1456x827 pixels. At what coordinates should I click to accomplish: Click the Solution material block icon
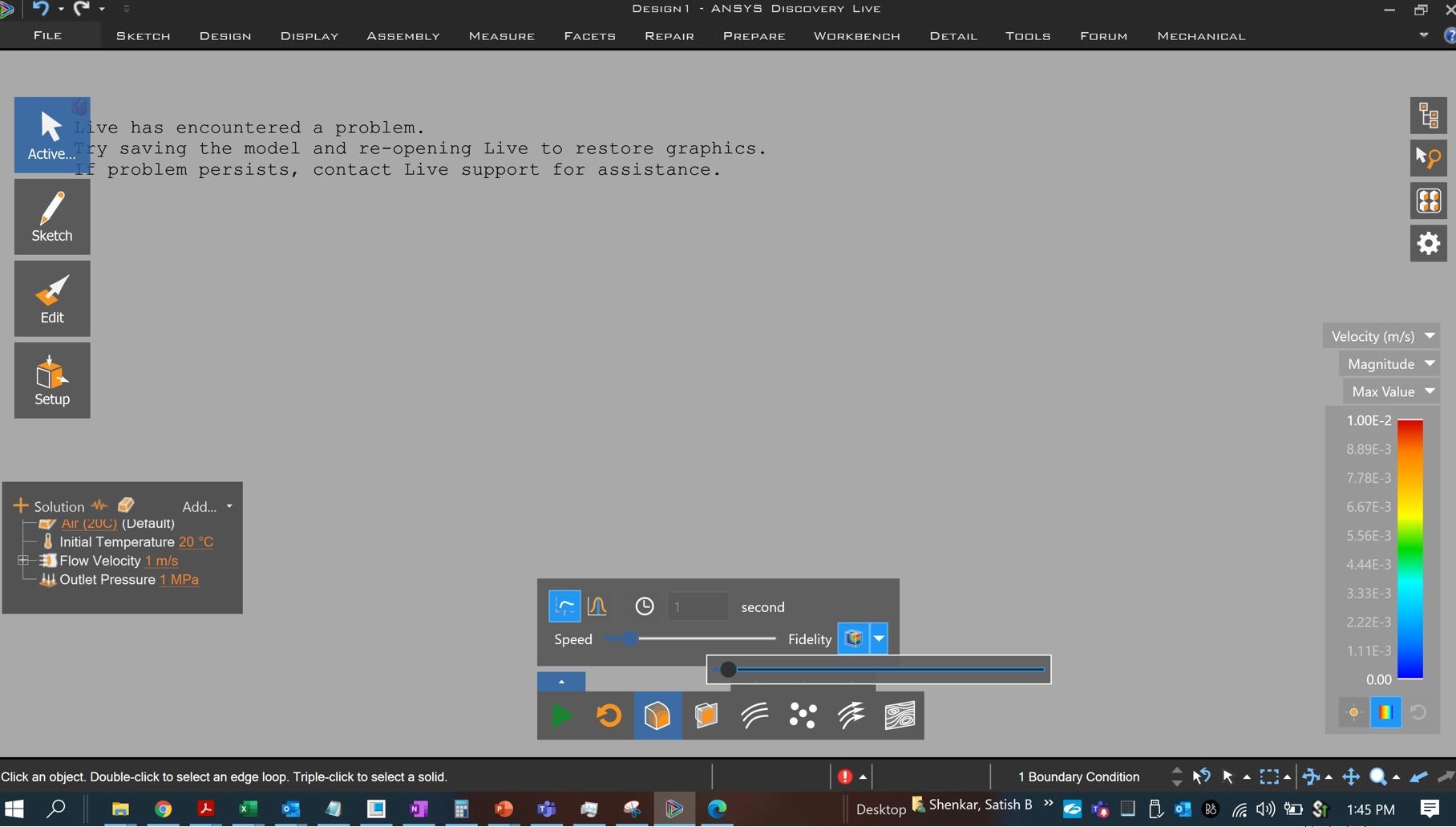point(126,505)
